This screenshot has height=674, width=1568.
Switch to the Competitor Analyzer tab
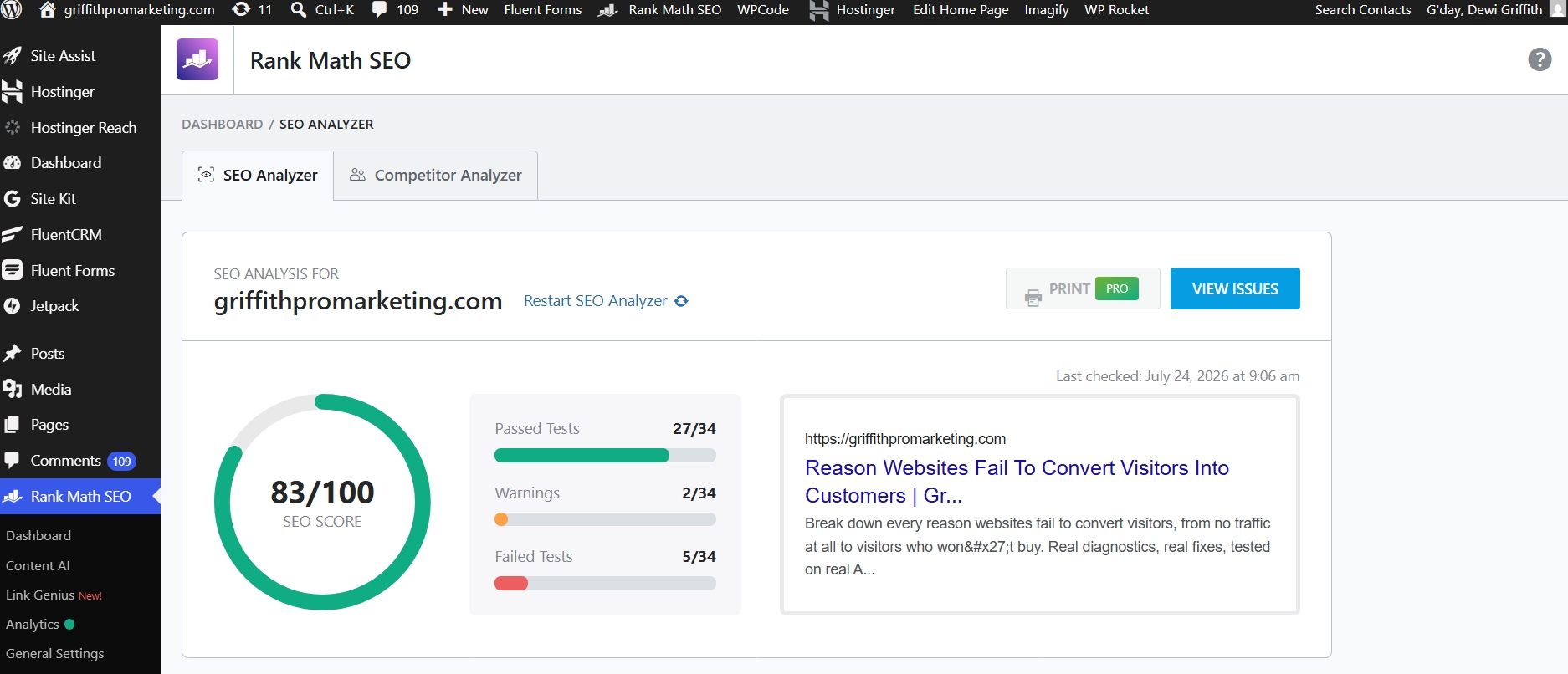click(435, 176)
